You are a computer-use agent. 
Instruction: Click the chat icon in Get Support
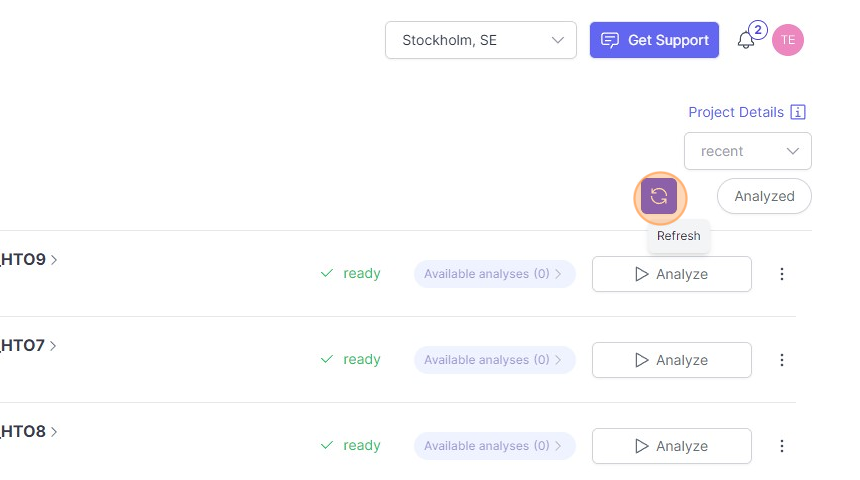tap(609, 40)
